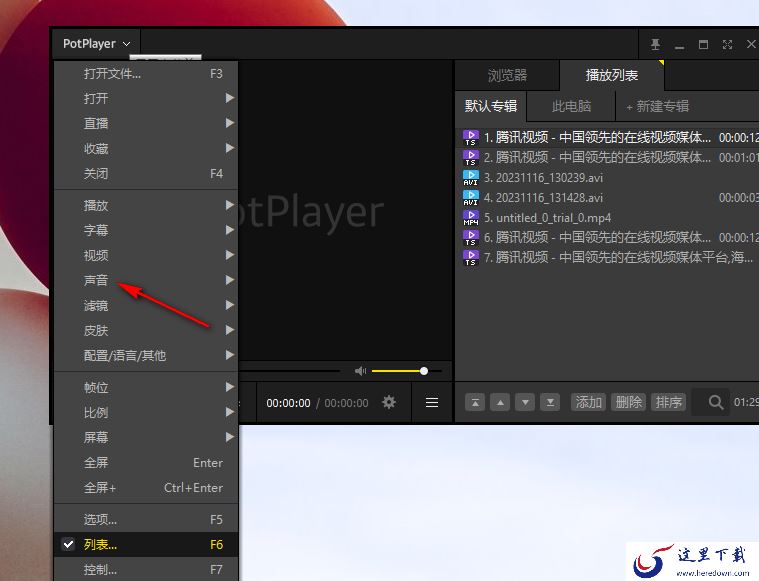Click the mute speaker icon
This screenshot has width=759, height=581.
360,371
